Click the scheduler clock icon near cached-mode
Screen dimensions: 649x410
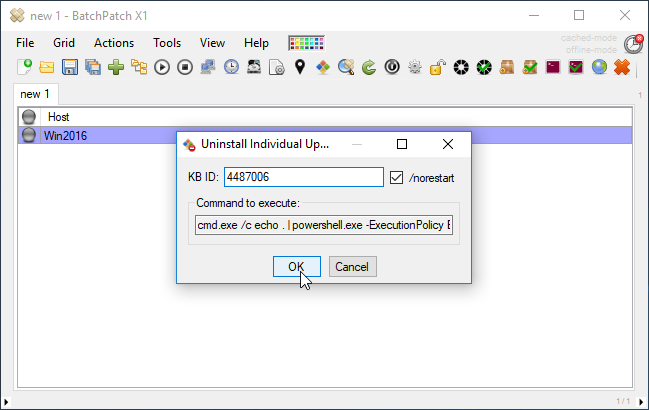(x=634, y=44)
